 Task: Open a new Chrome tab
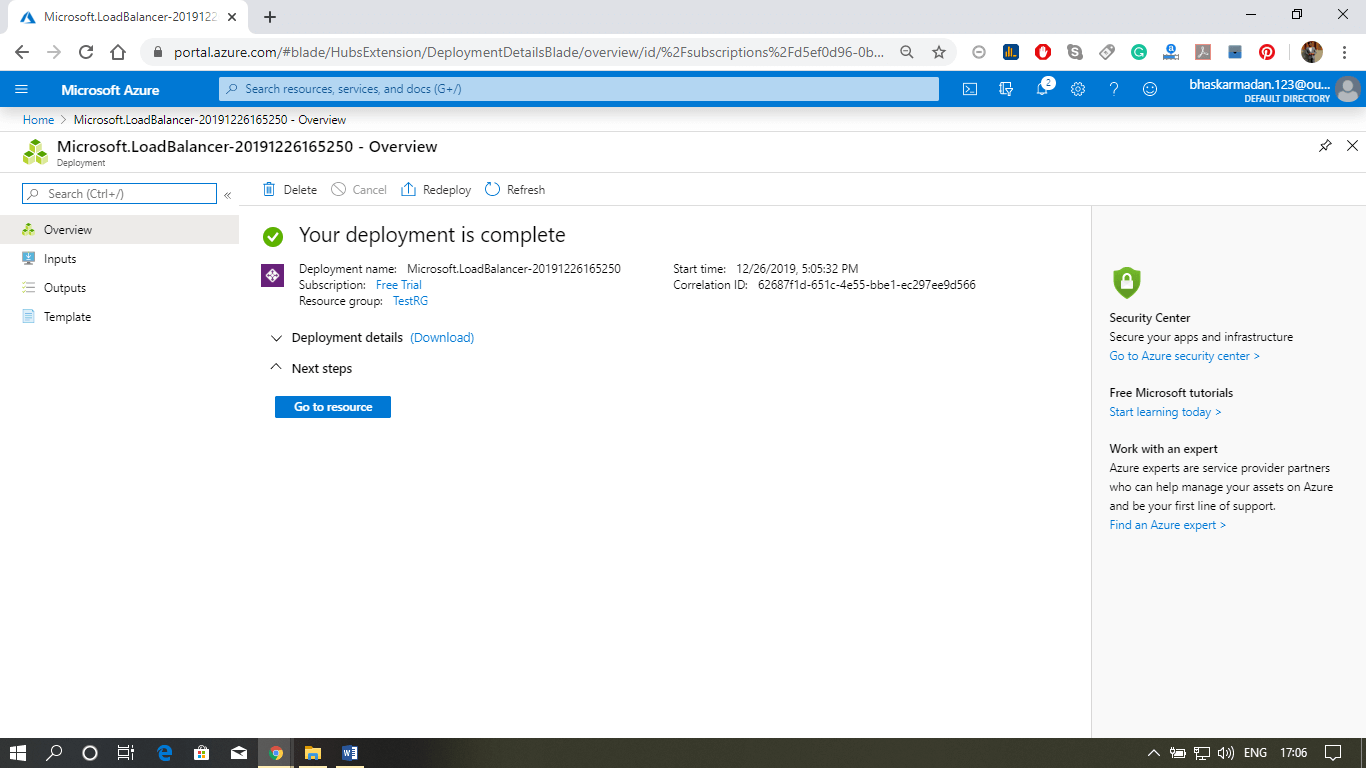coord(270,17)
